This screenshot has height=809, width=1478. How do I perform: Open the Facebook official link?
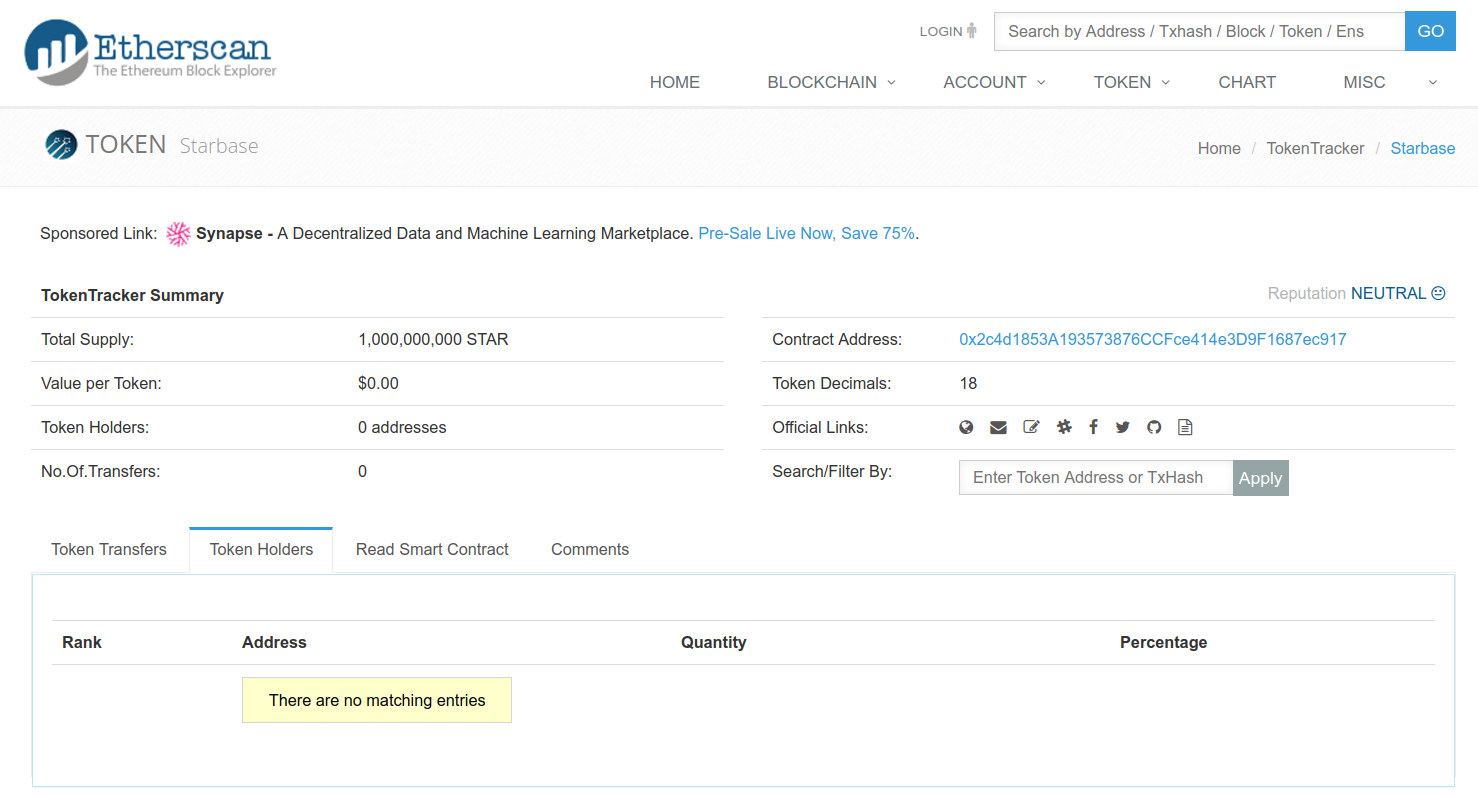(1093, 427)
